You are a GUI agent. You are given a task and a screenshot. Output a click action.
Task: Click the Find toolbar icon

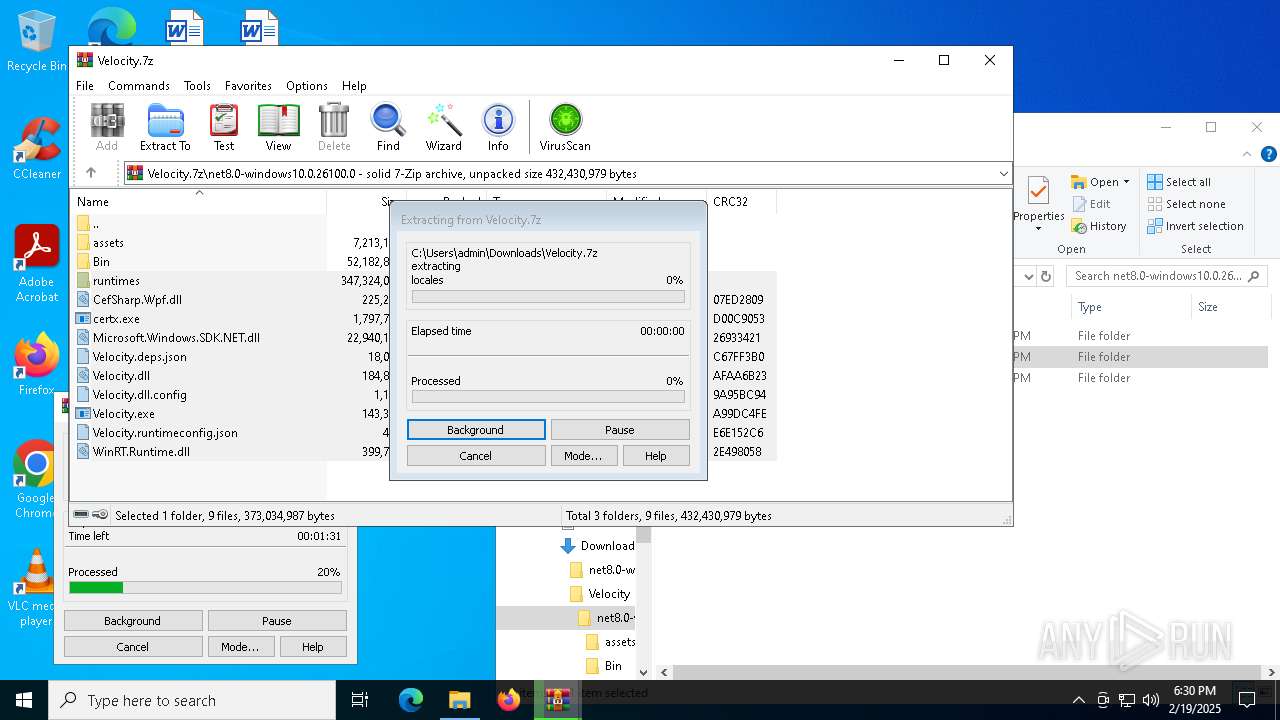point(388,127)
